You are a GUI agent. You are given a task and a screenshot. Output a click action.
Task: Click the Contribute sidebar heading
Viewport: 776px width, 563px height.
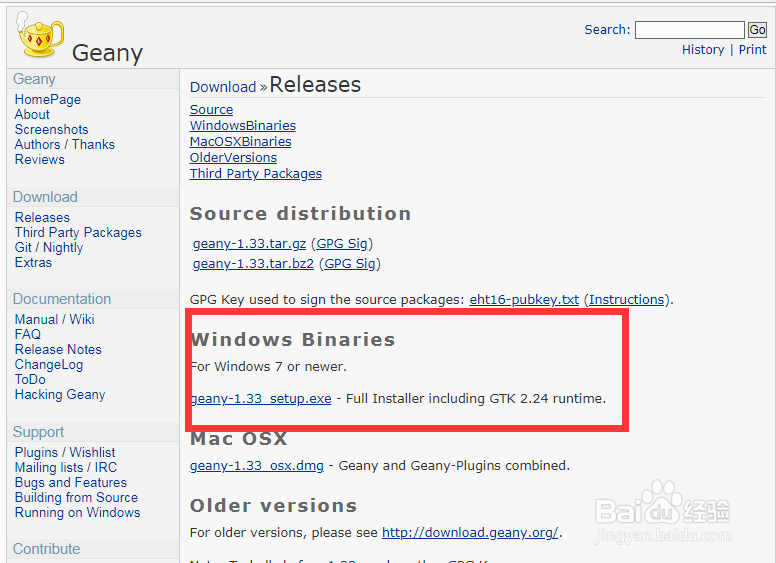[47, 549]
